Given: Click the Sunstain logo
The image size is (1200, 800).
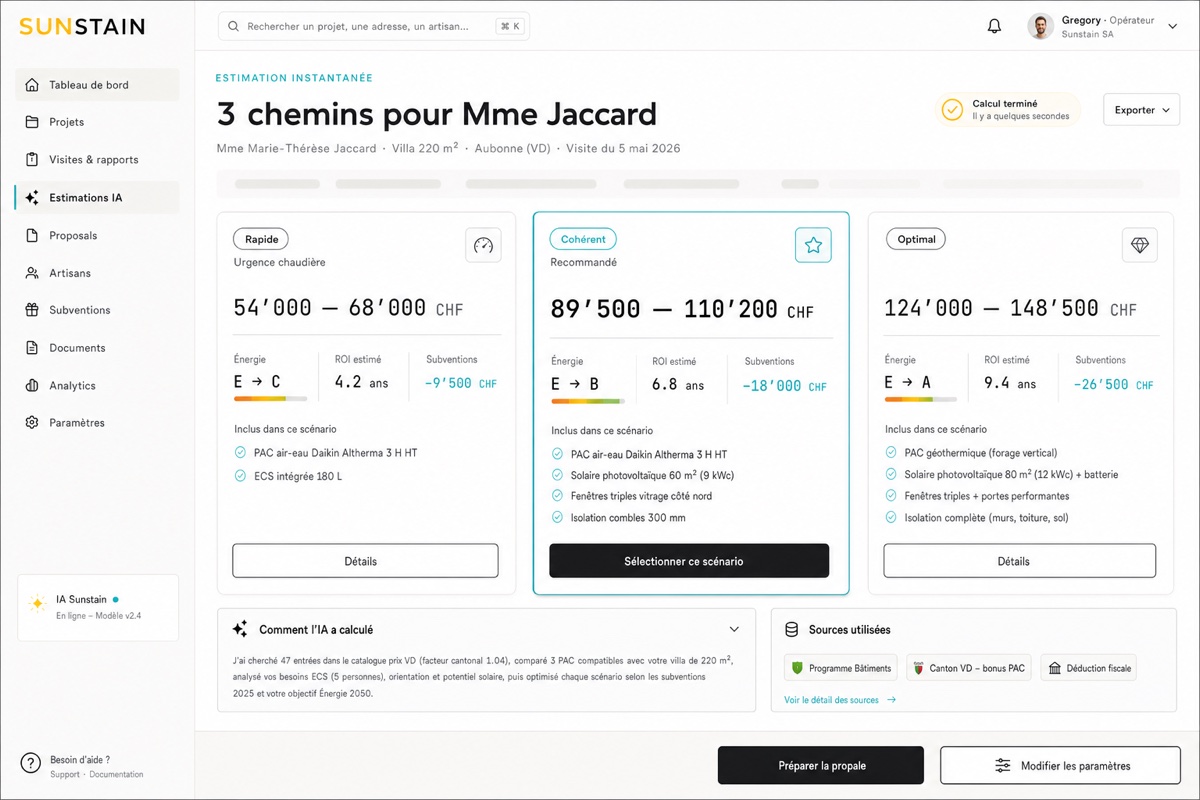Looking at the screenshot, I should (82, 27).
